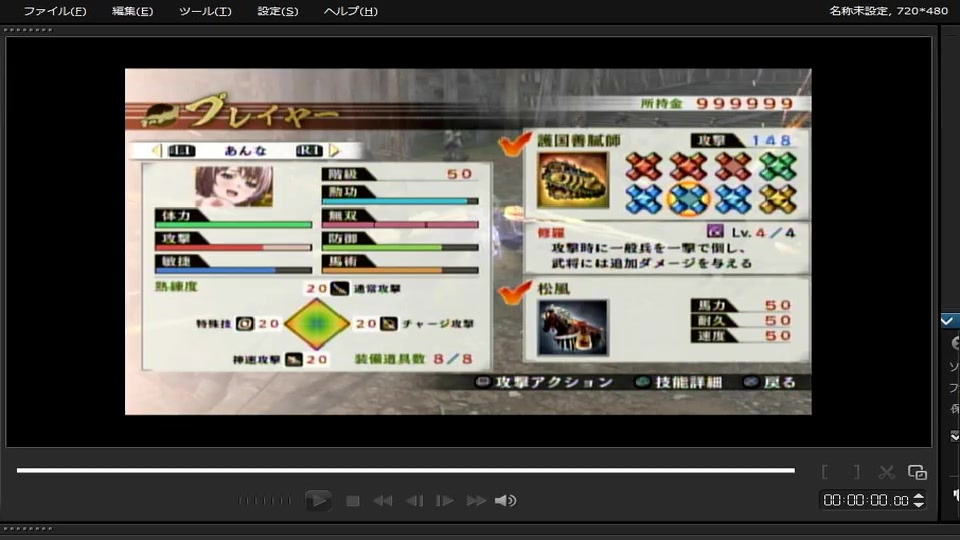The height and width of the screenshot is (540, 960).
Task: Stop playback with the square Stop button
Action: click(353, 501)
